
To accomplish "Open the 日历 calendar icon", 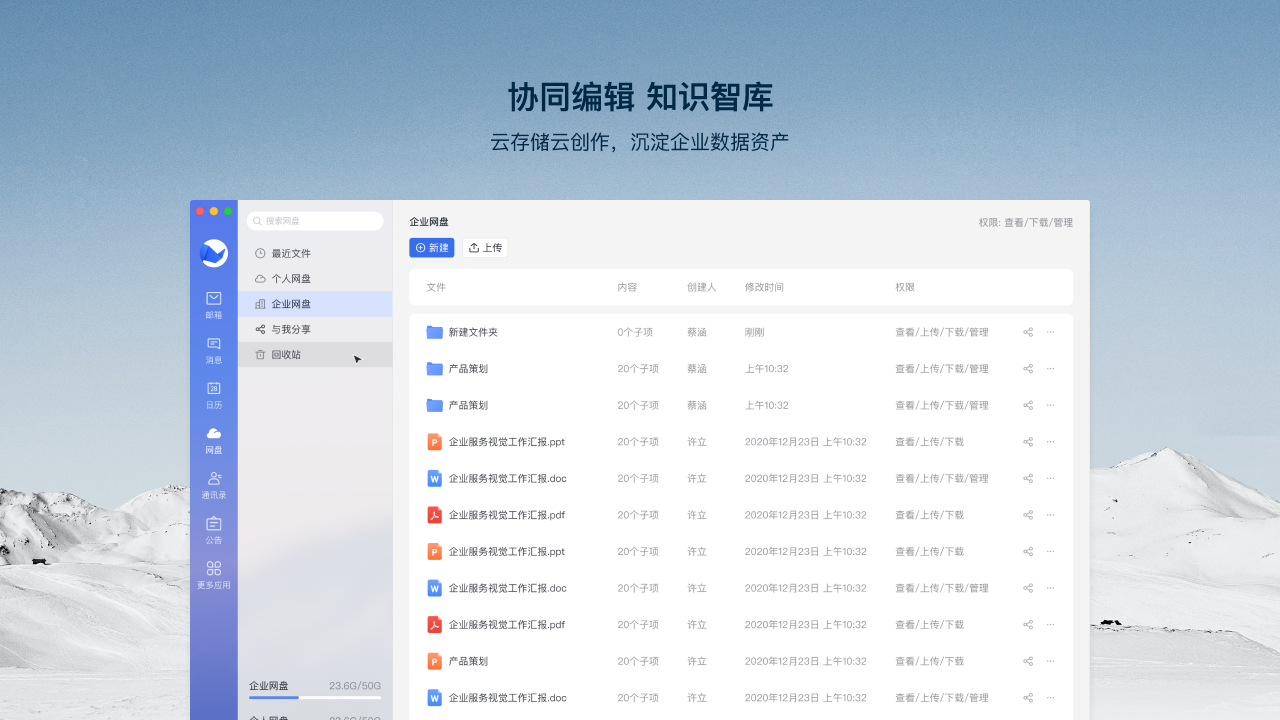I will 214,389.
